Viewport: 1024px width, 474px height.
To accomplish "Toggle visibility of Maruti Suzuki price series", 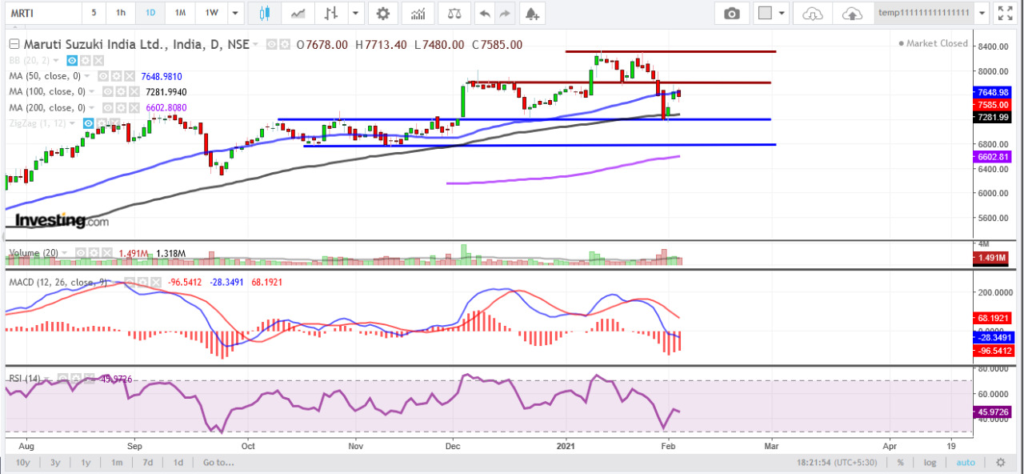I will point(272,44).
